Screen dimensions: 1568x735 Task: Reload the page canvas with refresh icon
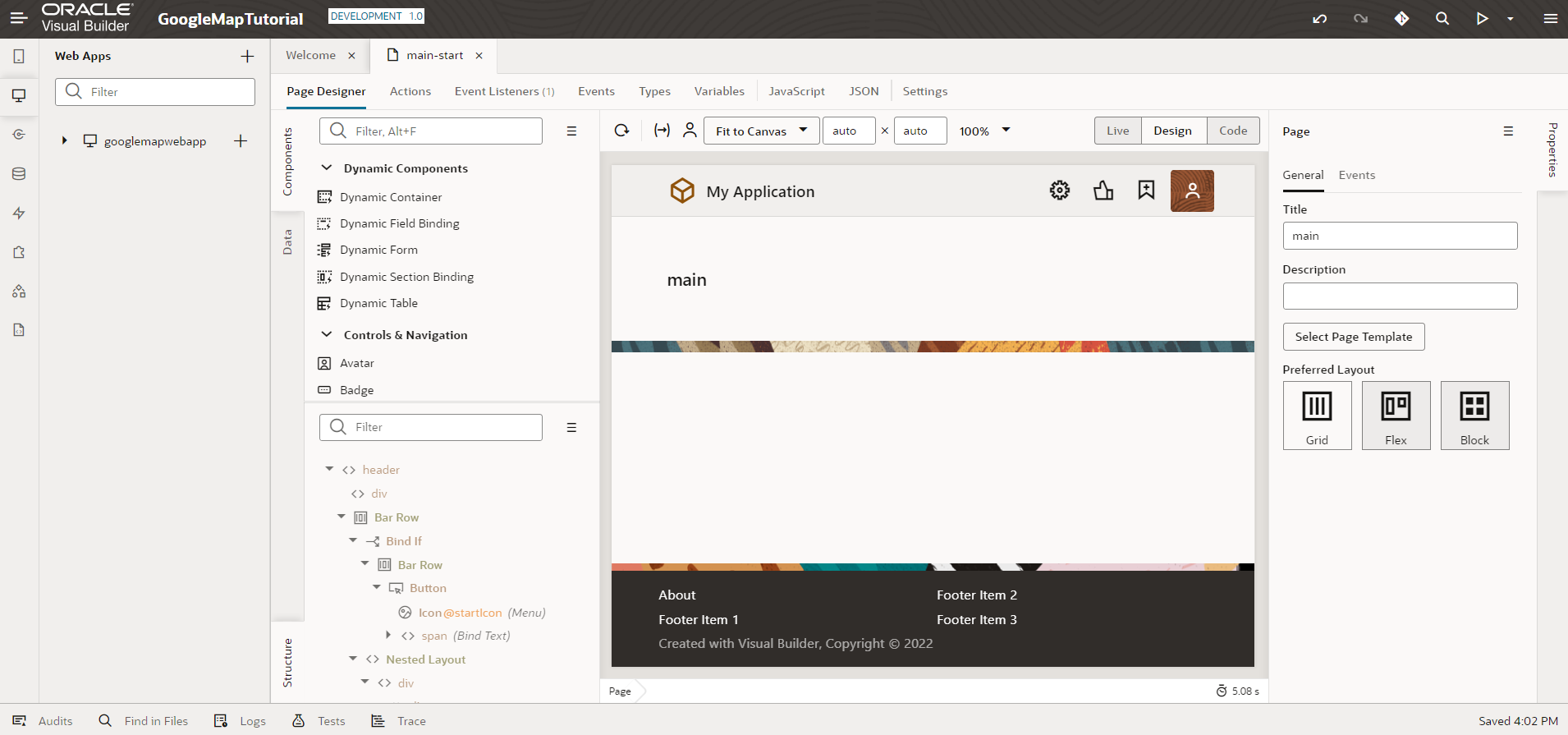[622, 131]
